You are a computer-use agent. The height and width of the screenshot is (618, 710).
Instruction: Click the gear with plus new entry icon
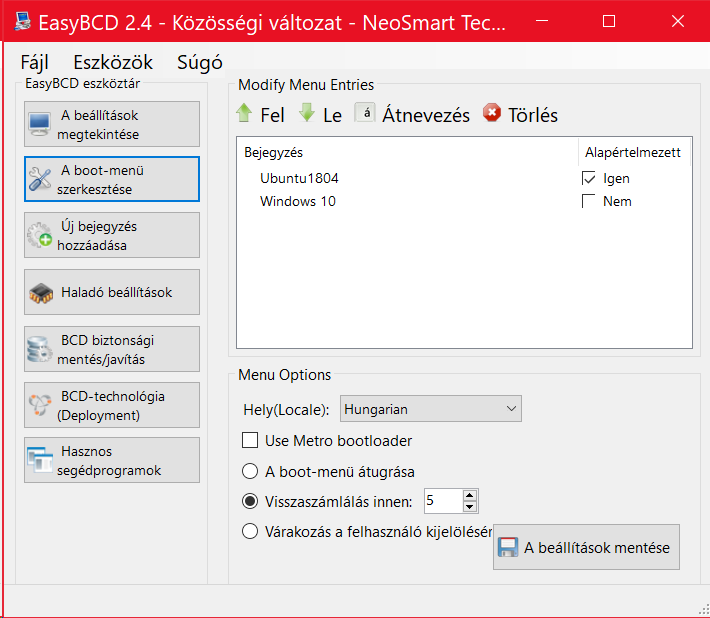pyautogui.click(x=39, y=235)
